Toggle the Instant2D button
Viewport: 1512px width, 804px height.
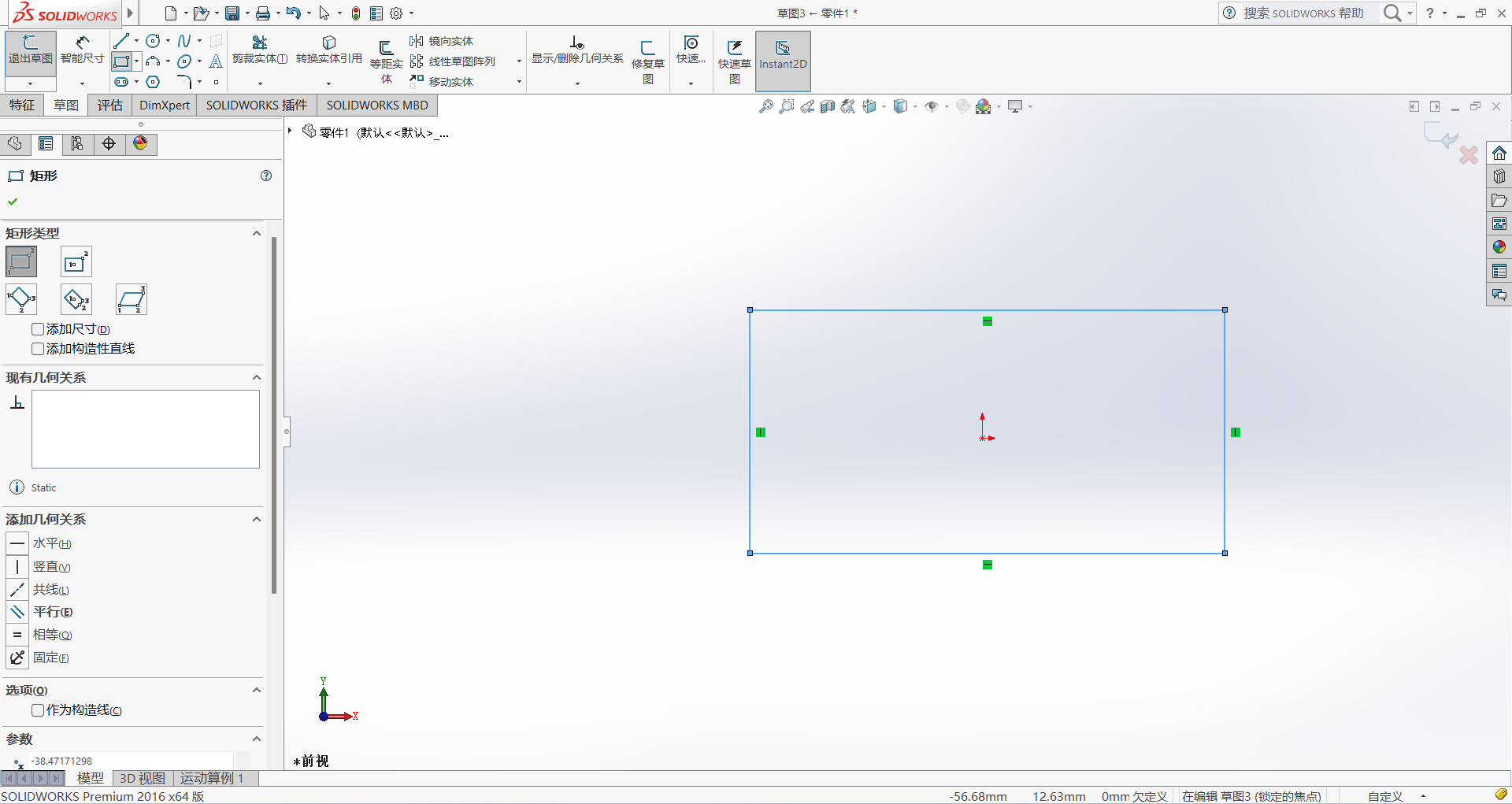tap(783, 61)
